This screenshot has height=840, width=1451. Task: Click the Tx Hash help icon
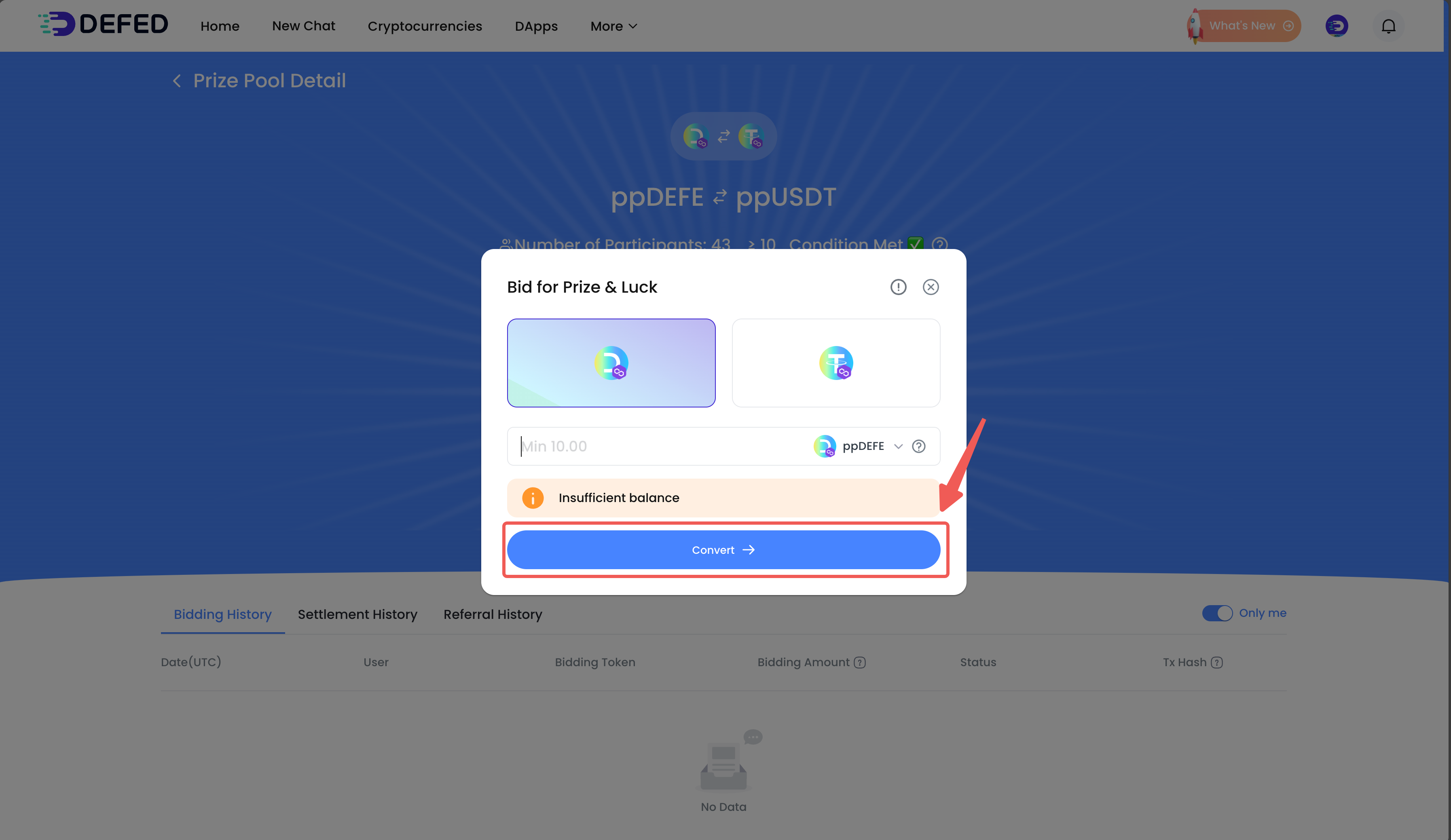click(1217, 662)
